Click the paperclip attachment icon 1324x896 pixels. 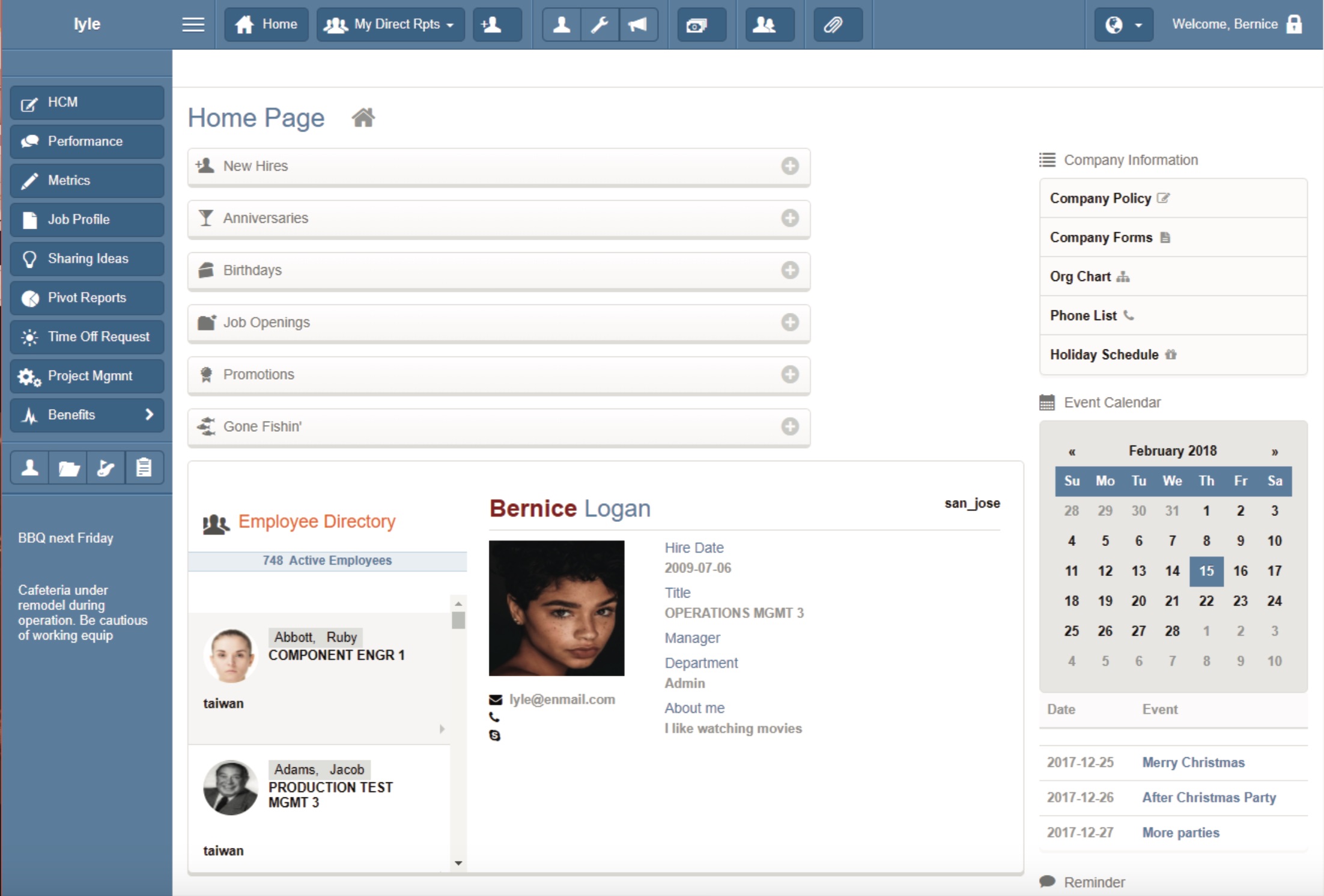click(x=833, y=25)
